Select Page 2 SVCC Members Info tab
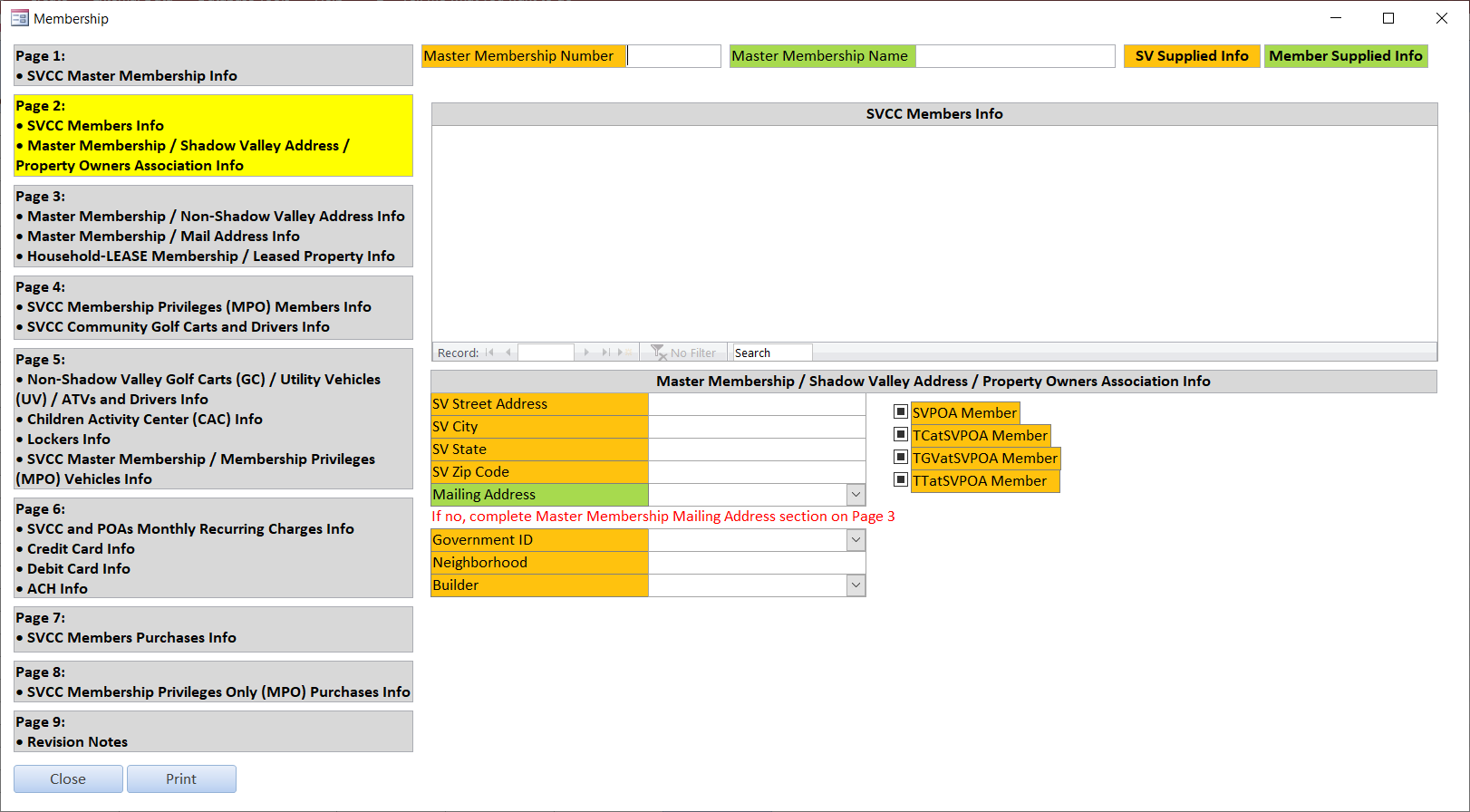 pos(213,135)
